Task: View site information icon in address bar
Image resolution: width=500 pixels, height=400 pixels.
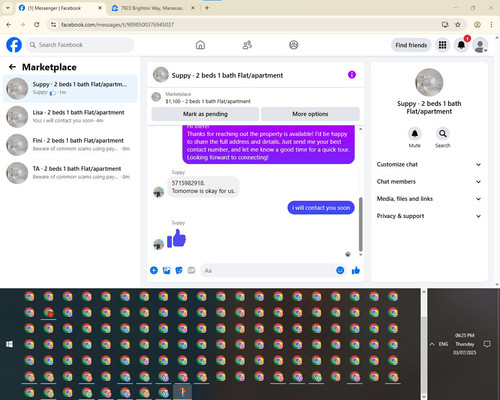Action: [54, 24]
